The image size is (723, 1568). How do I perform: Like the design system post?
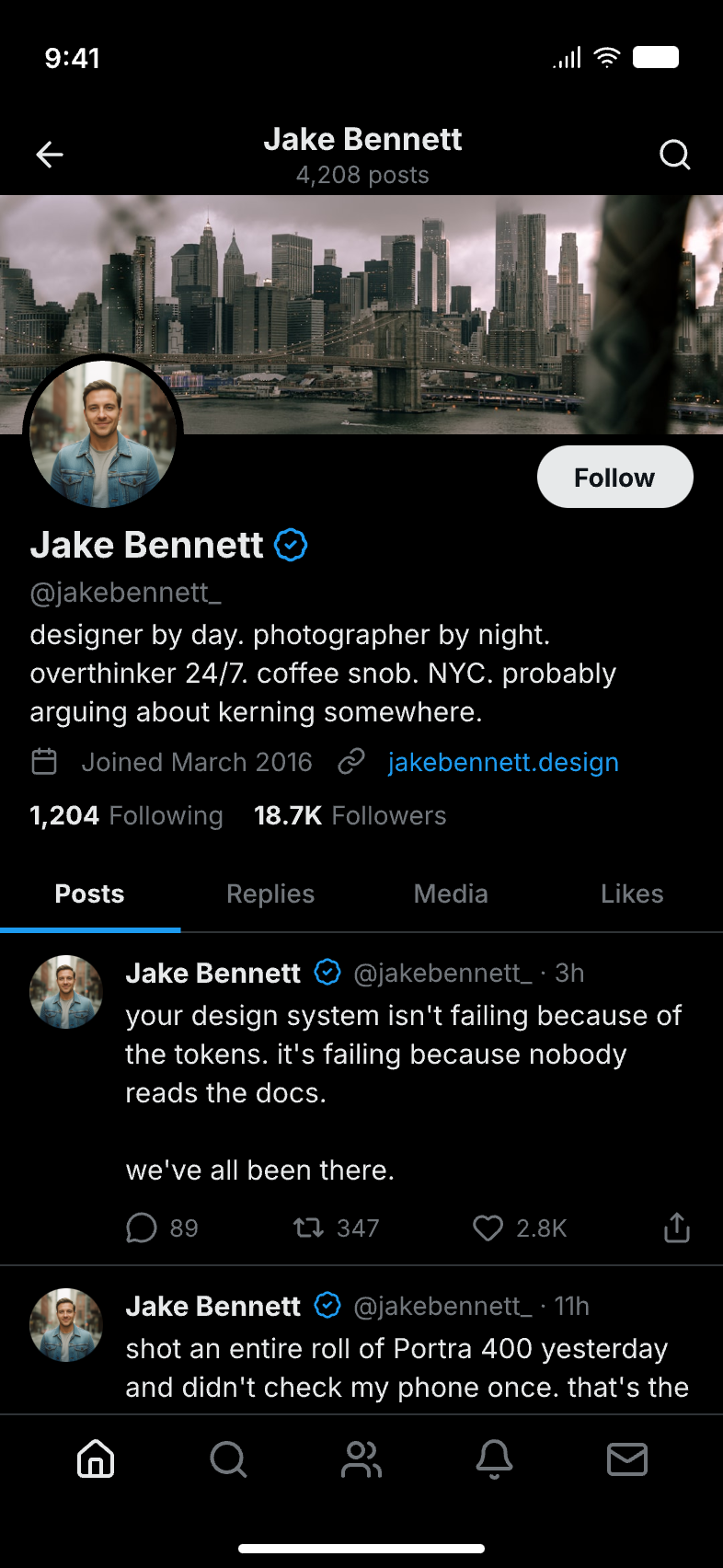pos(488,1228)
